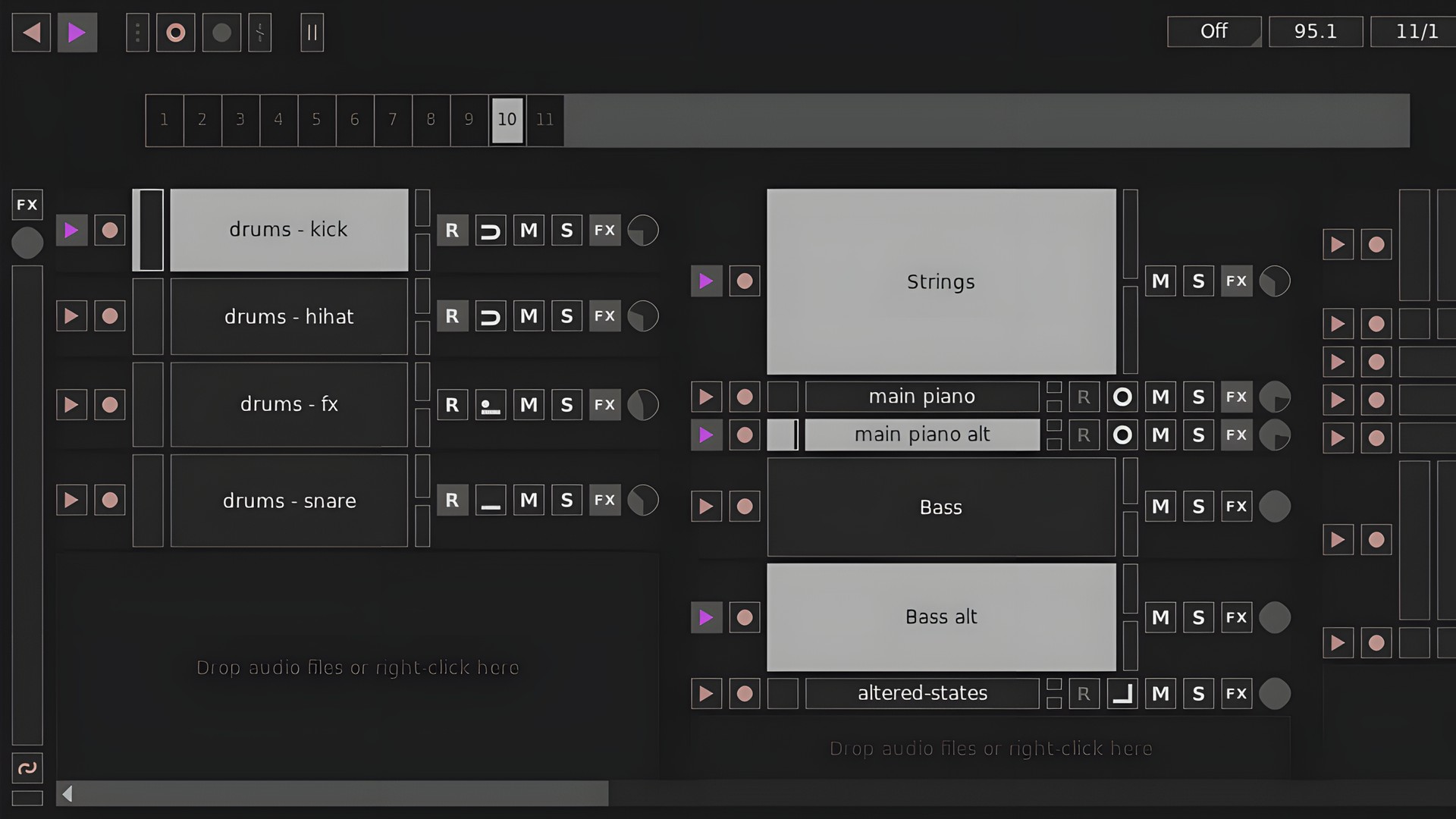Adjust the Strings channel volume knob
This screenshot has width=1456, height=819.
pyautogui.click(x=1275, y=281)
